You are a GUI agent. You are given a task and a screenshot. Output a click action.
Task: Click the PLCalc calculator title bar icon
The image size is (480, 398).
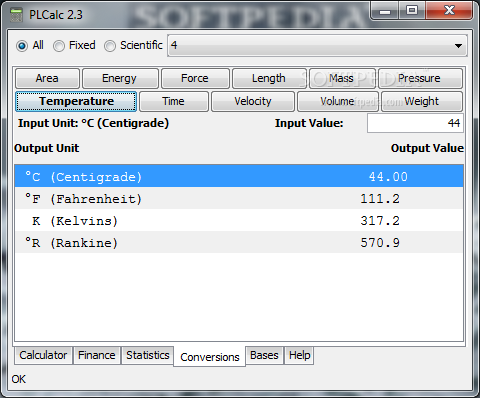16,15
